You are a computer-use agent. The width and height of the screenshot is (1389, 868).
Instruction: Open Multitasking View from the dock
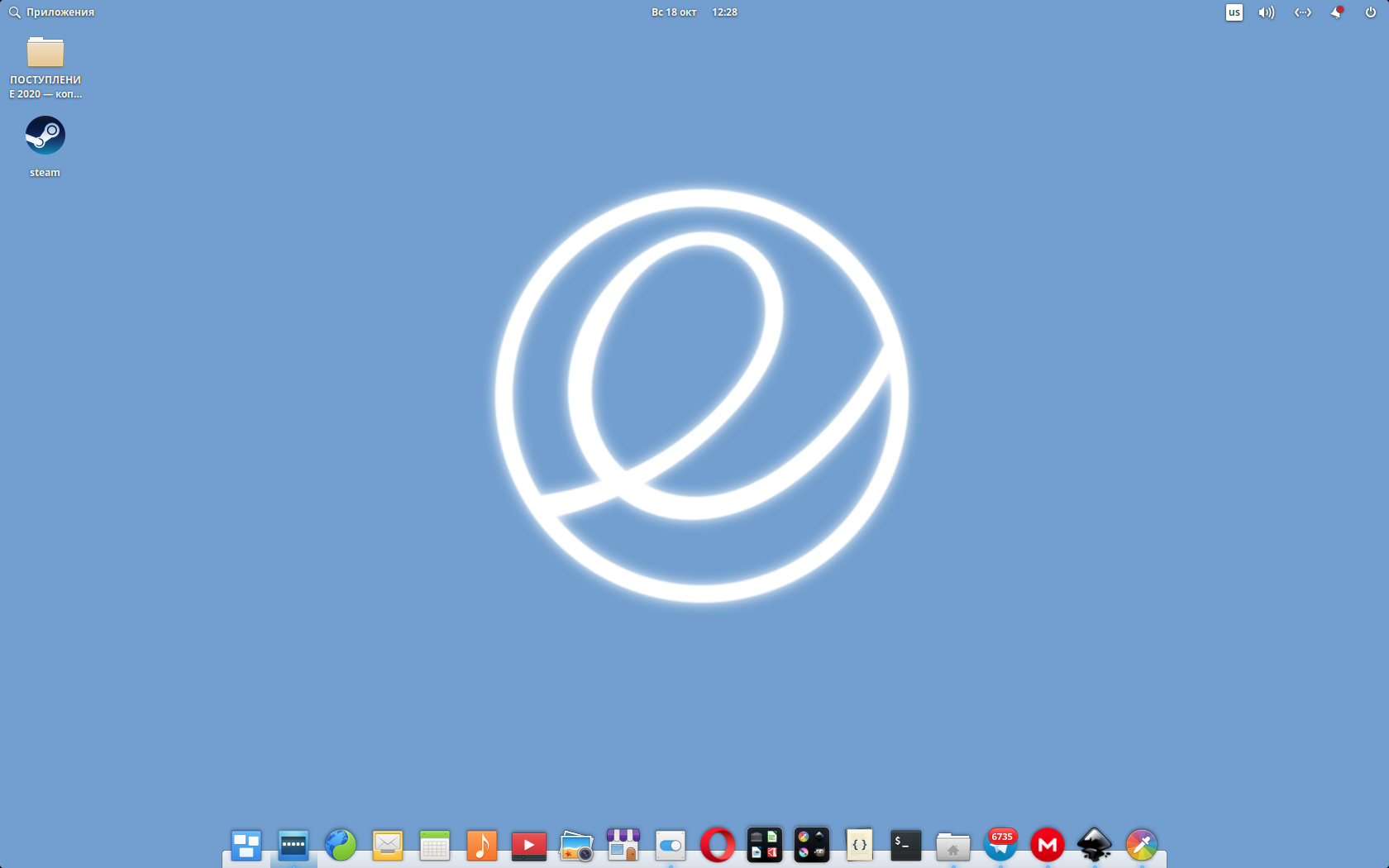tap(246, 845)
